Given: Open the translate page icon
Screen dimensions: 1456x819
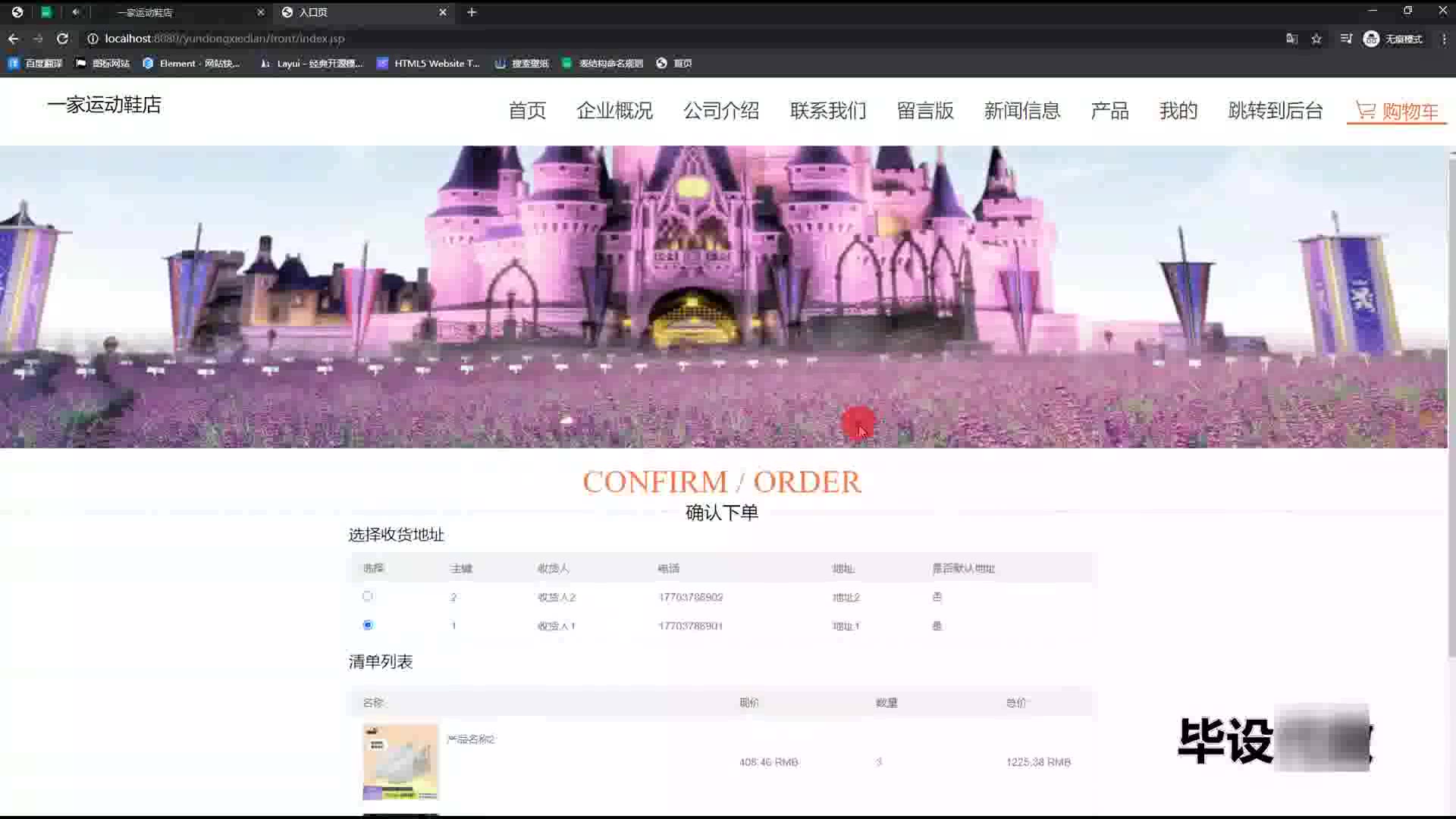Looking at the screenshot, I should (1291, 39).
